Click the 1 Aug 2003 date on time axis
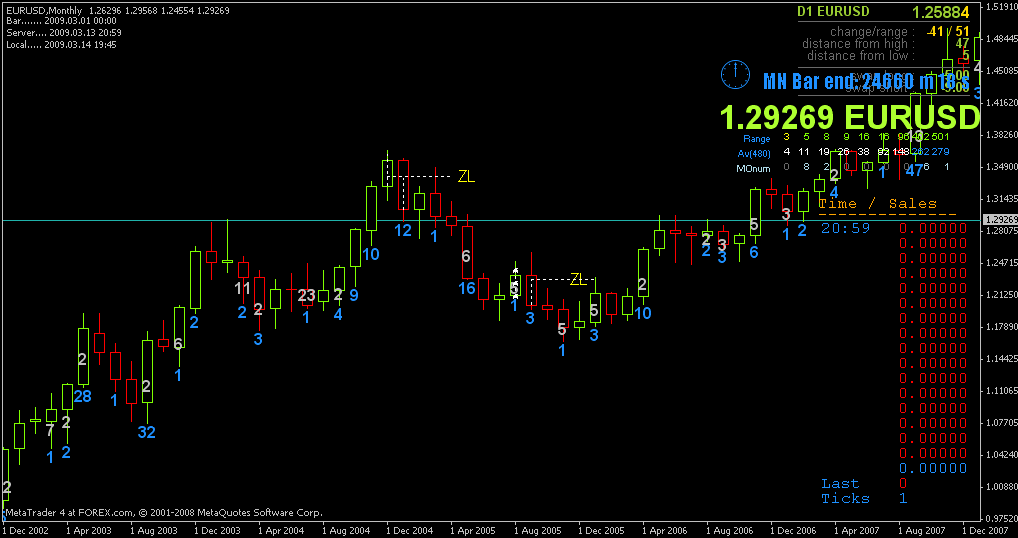This screenshot has height=538, width=1018. click(154, 530)
